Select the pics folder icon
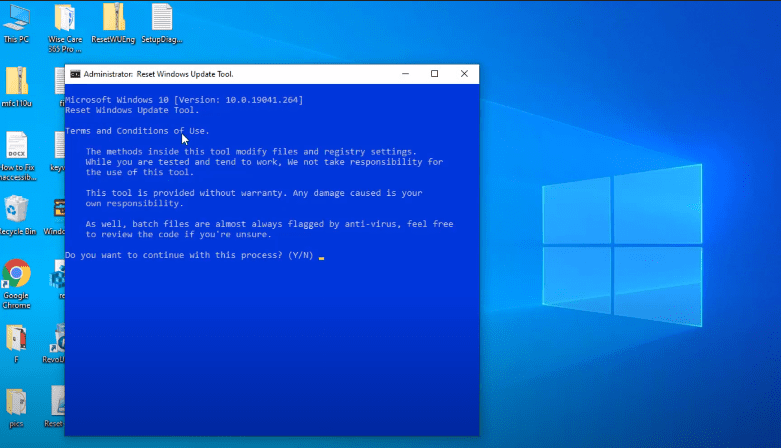The height and width of the screenshot is (448, 781). pos(16,408)
